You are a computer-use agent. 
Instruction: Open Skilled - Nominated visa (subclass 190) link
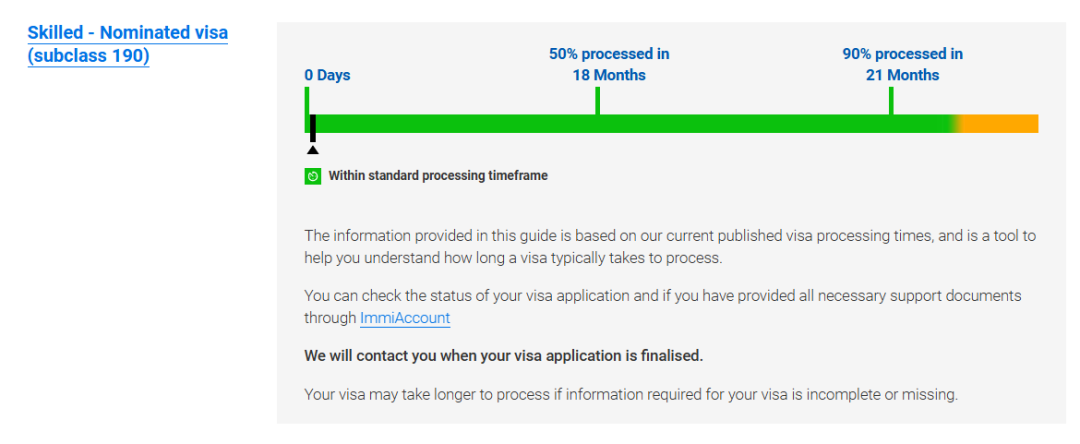coord(127,43)
